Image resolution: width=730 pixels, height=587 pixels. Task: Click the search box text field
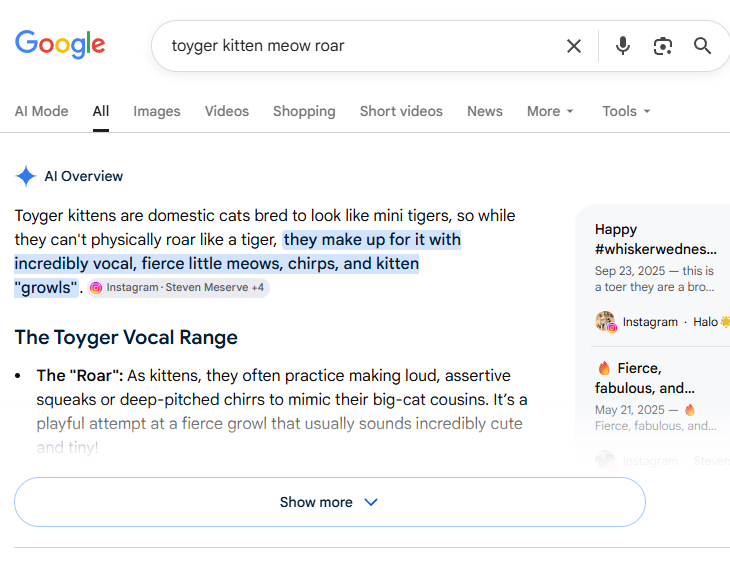(363, 46)
